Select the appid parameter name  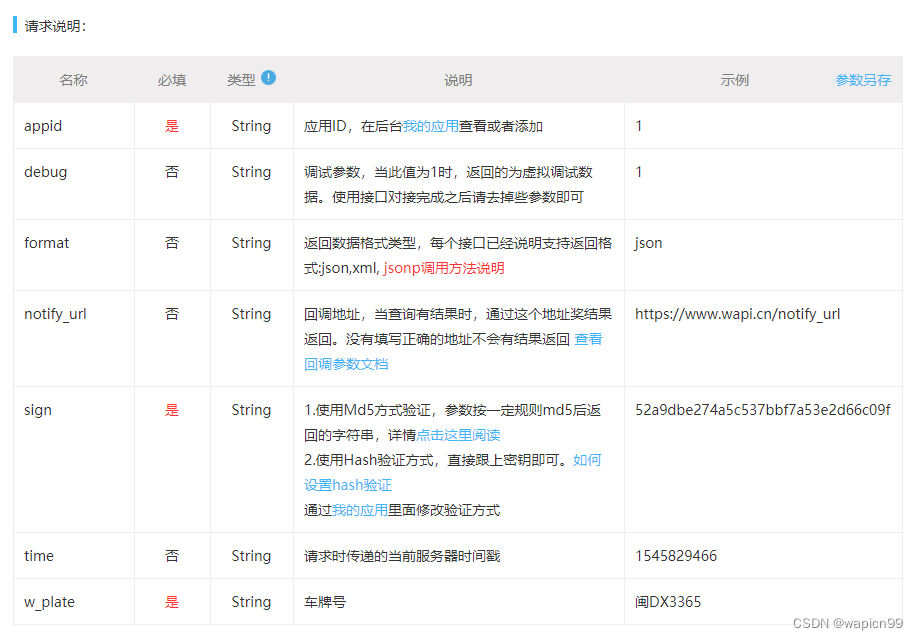pos(43,126)
